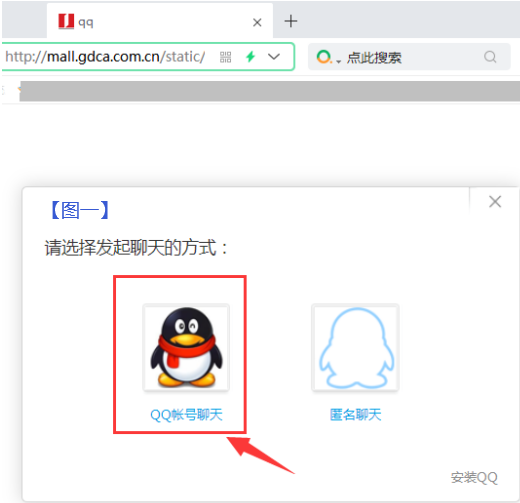This screenshot has height=503, width=520.
Task: Open a new tab with plus icon
Action: tap(291, 21)
